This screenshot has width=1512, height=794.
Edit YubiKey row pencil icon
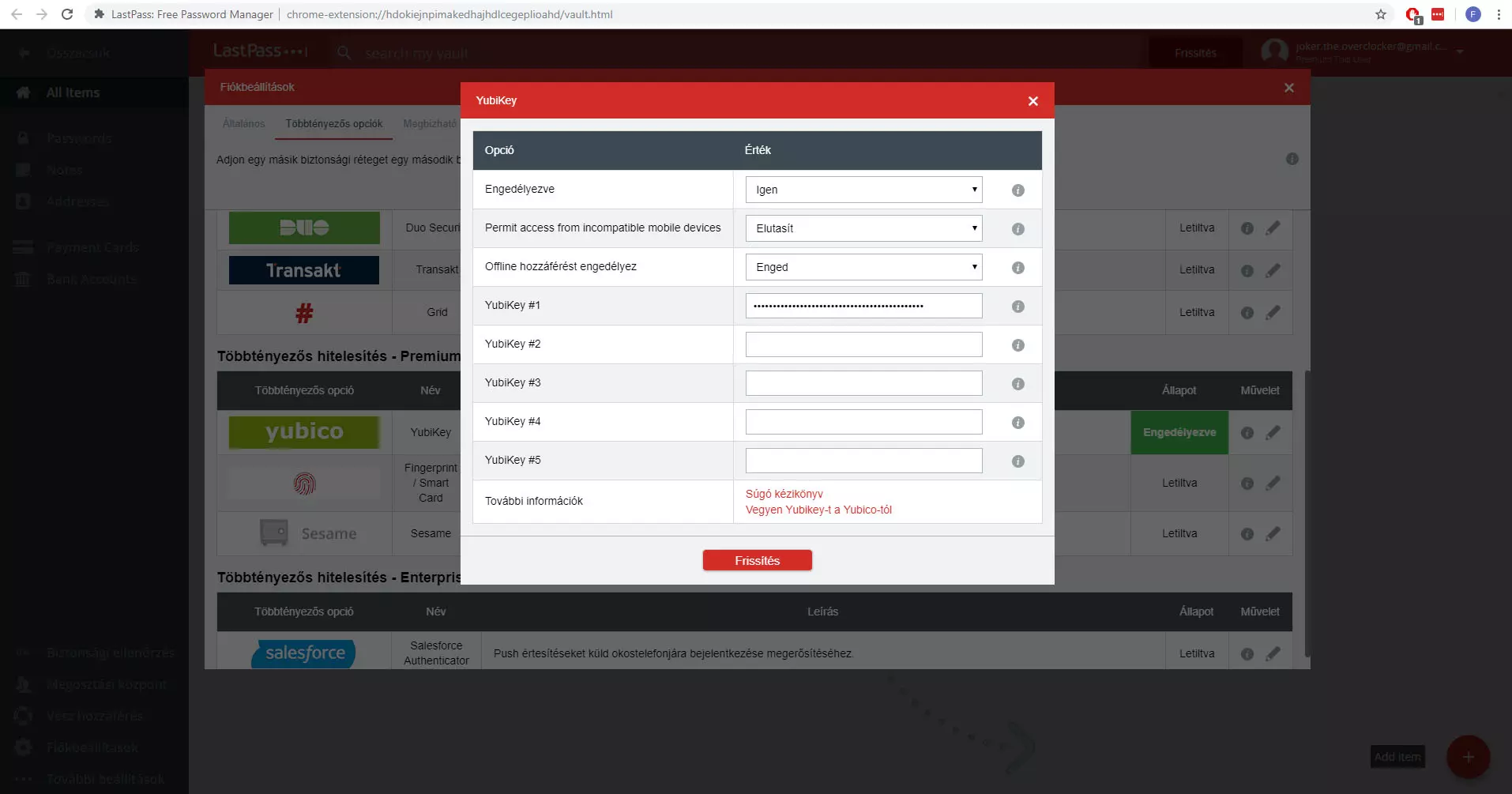tap(1273, 433)
